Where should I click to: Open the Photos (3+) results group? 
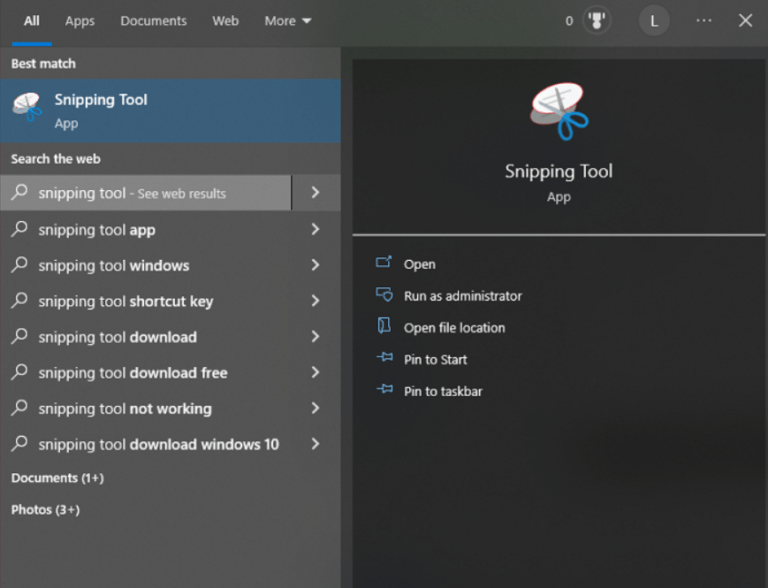tap(45, 510)
